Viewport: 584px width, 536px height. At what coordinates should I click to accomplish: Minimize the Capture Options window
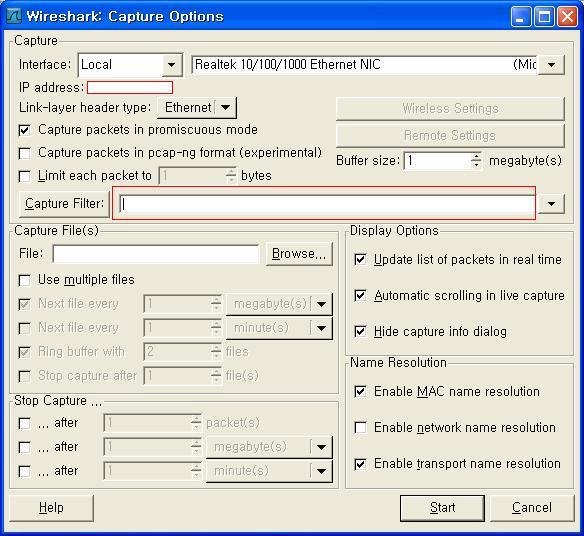pos(521,17)
